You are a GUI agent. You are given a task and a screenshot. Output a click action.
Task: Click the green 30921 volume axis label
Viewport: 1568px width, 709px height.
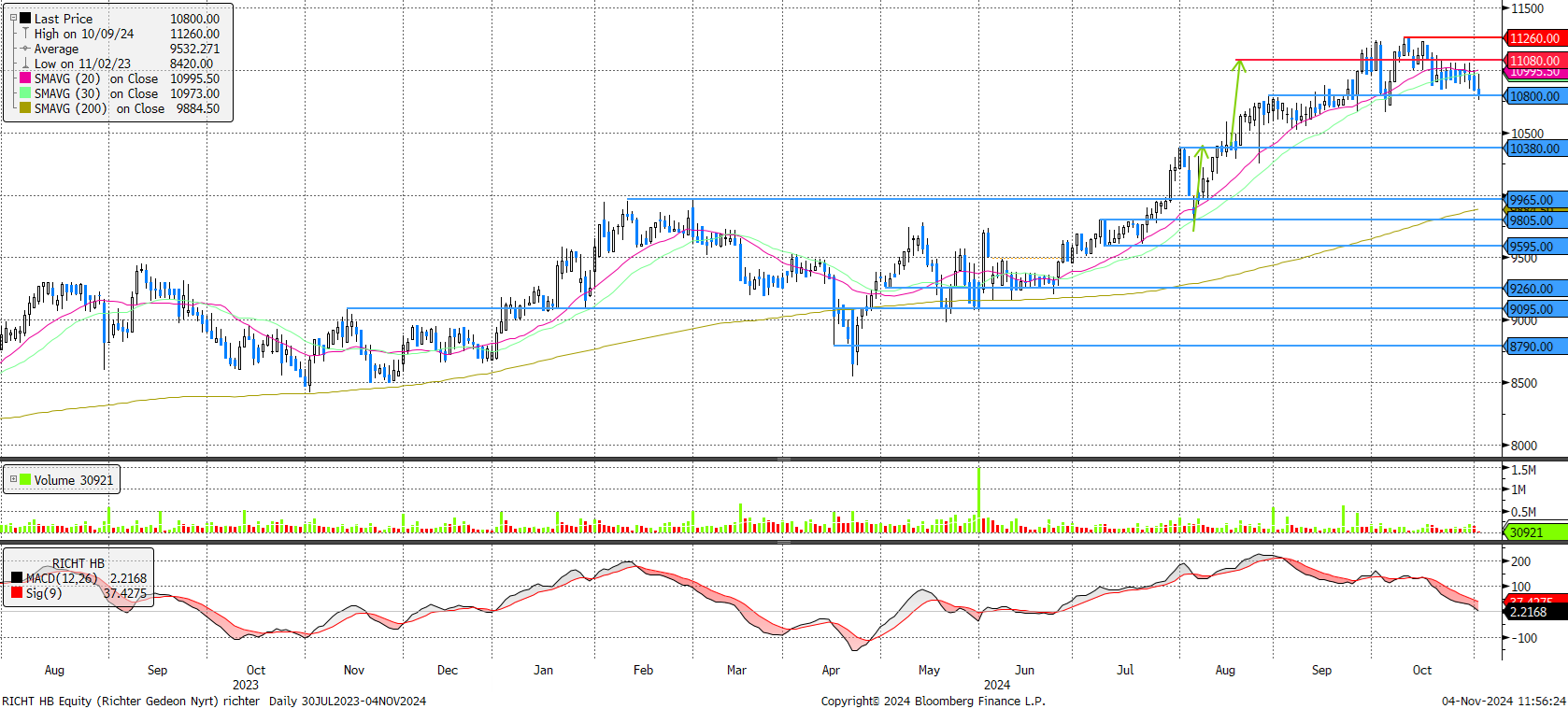(x=1534, y=532)
